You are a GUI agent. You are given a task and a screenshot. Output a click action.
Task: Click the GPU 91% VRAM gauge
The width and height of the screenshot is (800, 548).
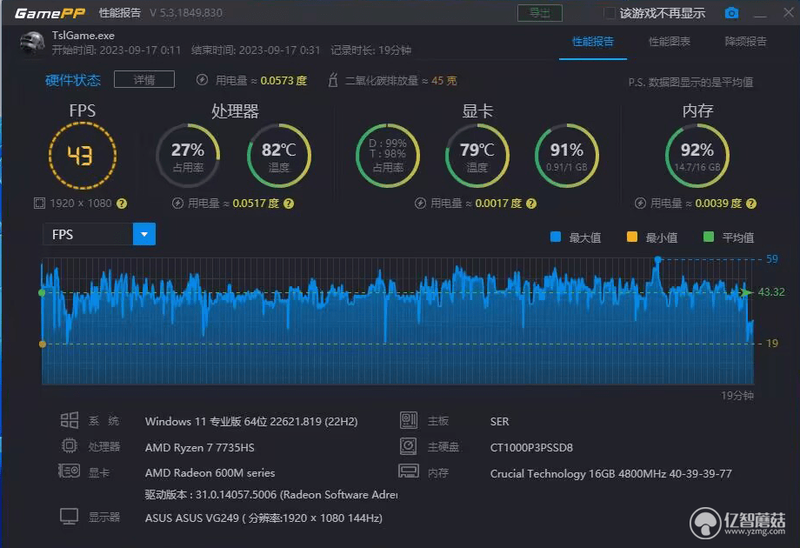point(567,156)
